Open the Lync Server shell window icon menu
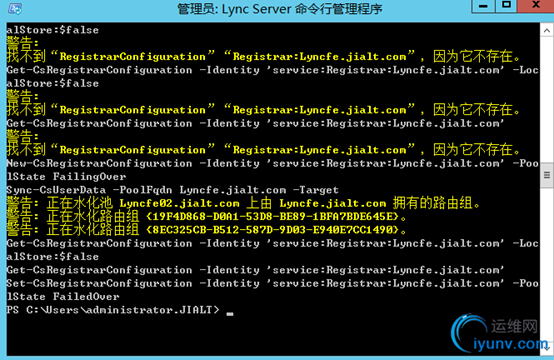554x360 pixels. [15, 8]
